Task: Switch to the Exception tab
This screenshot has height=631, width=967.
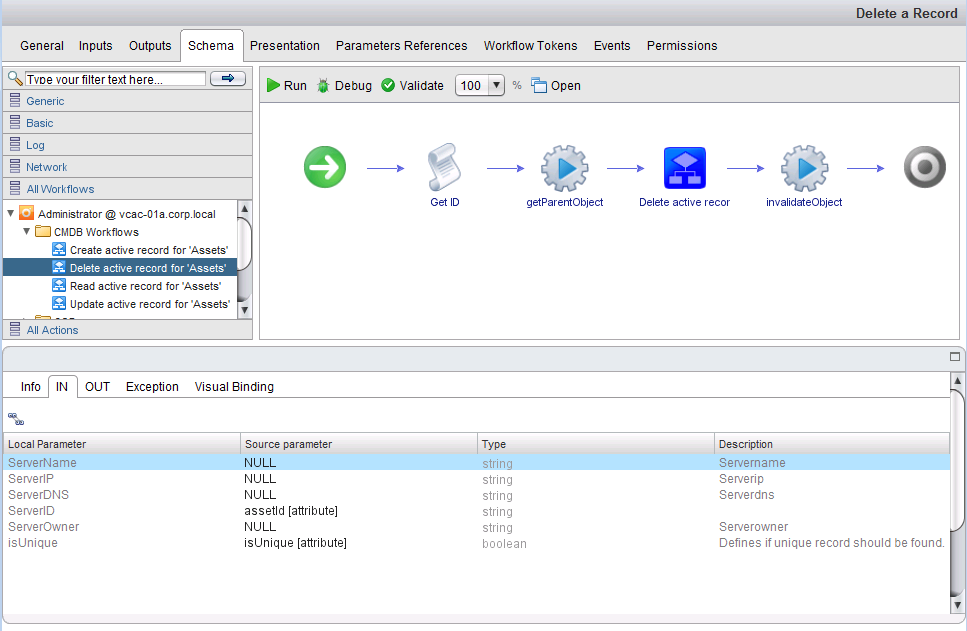Action: coord(152,387)
